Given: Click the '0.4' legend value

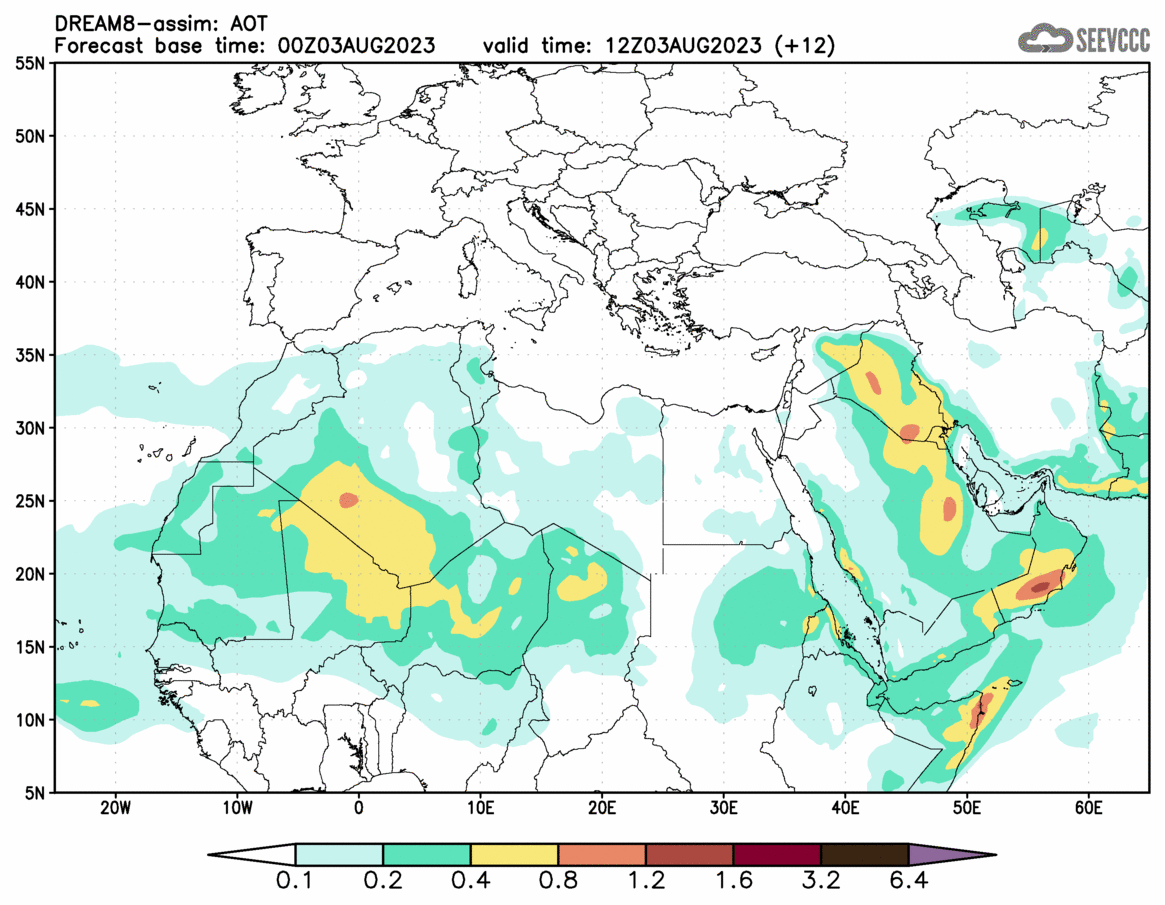Looking at the screenshot, I should [x=470, y=882].
